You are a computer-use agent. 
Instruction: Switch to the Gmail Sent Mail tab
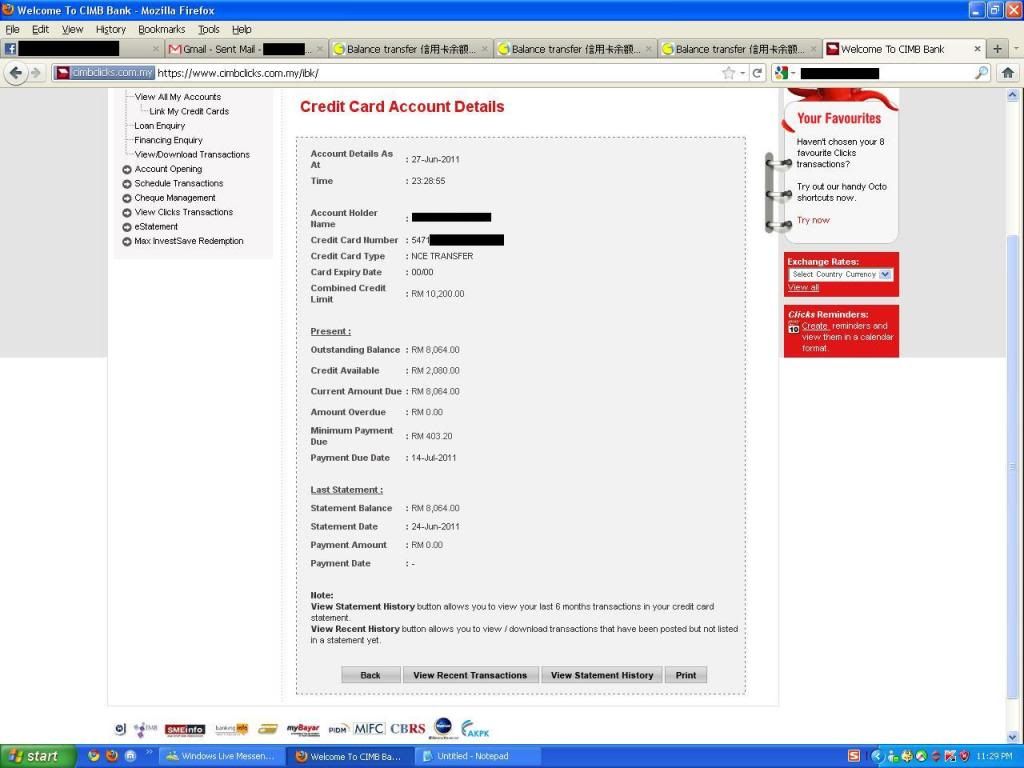[x=240, y=49]
